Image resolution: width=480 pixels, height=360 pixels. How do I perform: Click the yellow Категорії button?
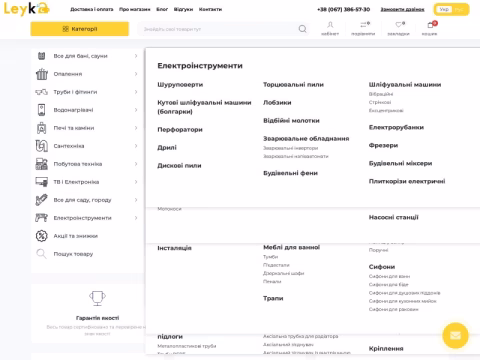[x=80, y=29]
